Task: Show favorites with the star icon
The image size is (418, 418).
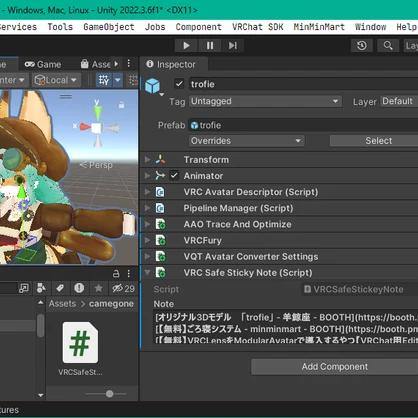Action: pos(98,288)
